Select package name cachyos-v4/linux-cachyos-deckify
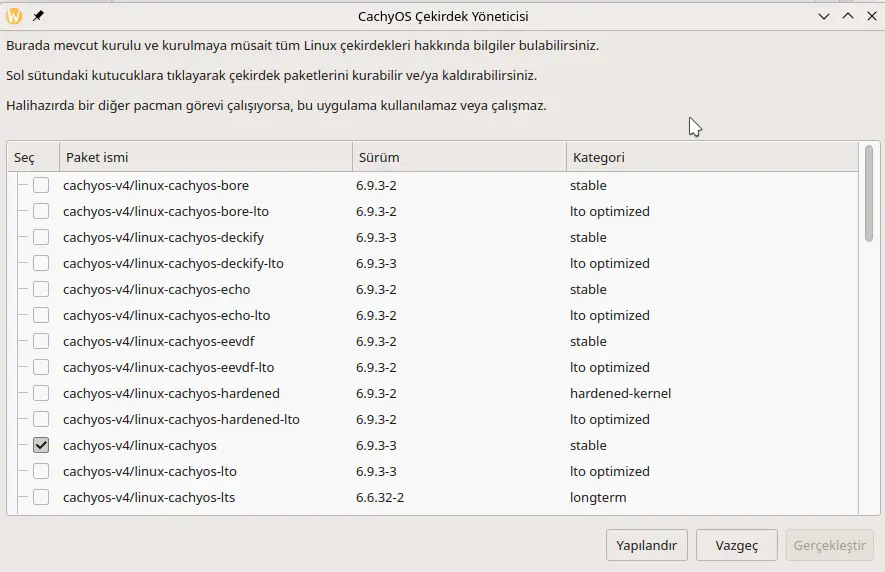The image size is (885, 572). point(164,237)
